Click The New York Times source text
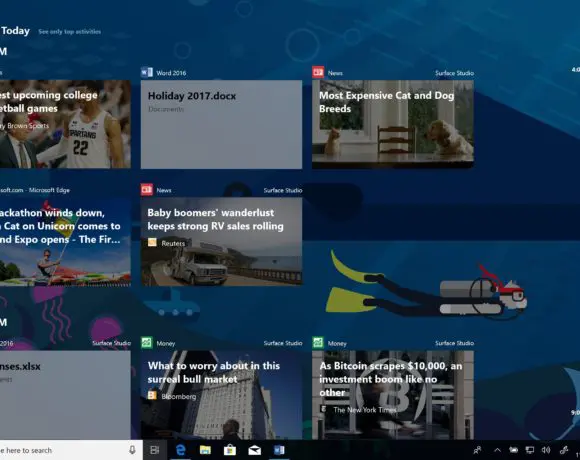580x460 pixels. 365,410
